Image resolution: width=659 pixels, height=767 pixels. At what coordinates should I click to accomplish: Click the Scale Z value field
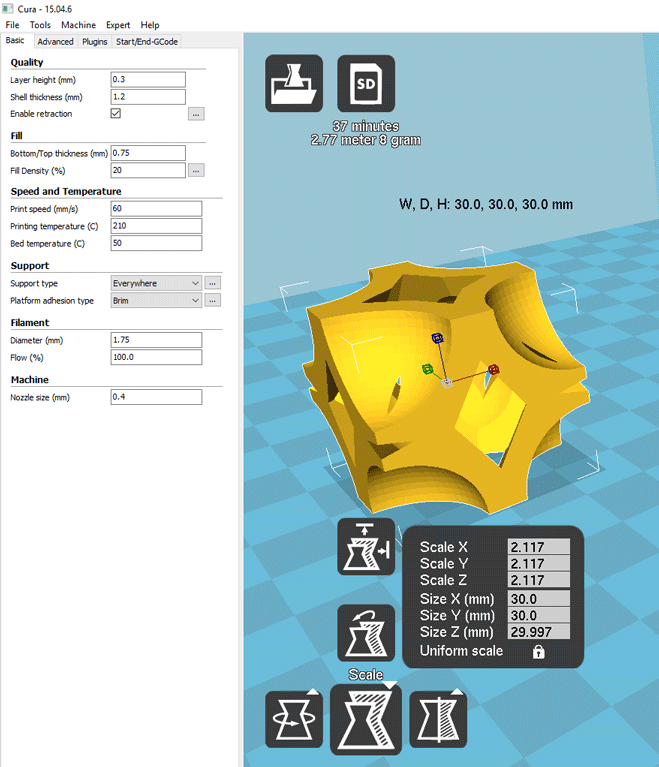click(539, 580)
